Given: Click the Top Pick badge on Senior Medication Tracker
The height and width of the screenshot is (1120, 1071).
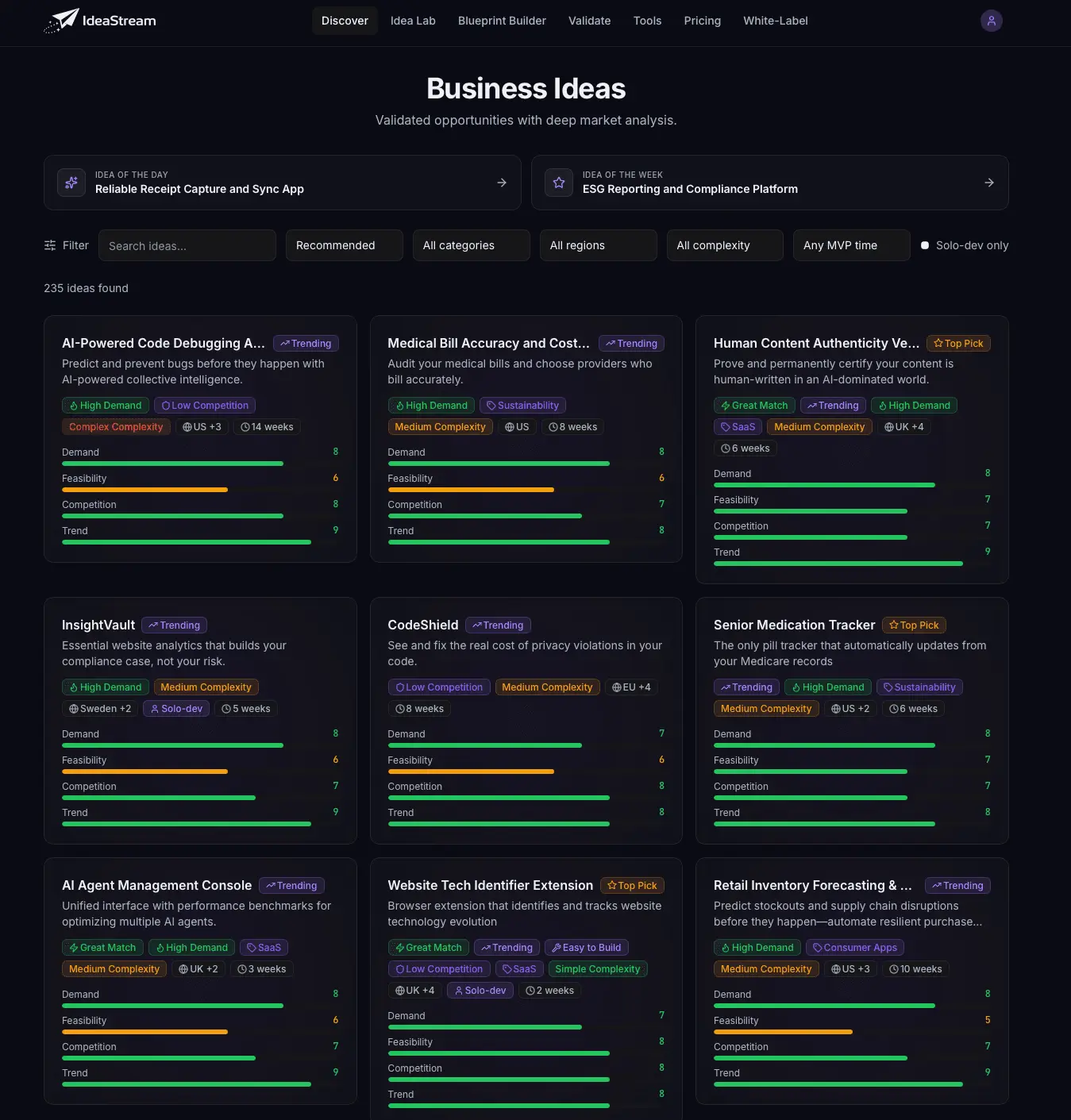Looking at the screenshot, I should (x=914, y=625).
